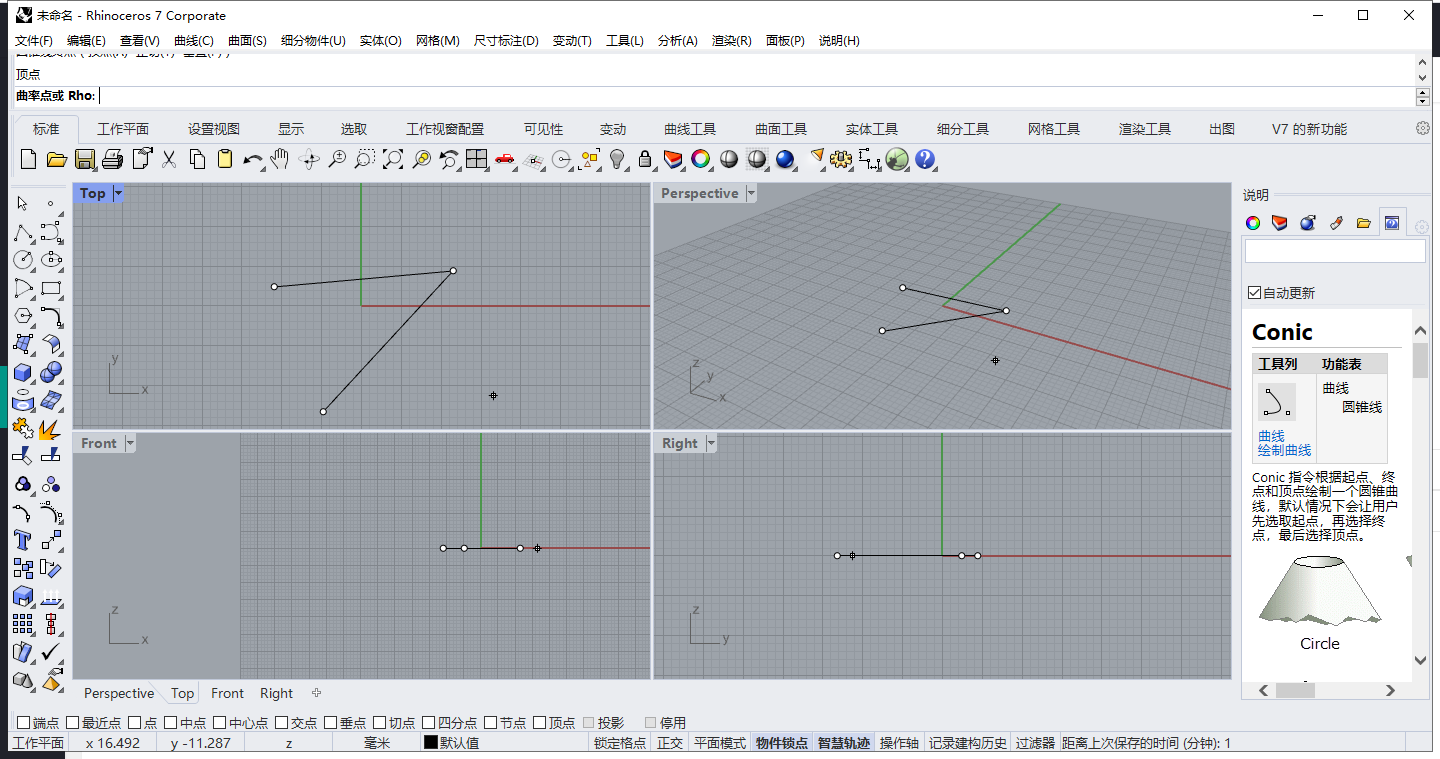
Task: Add a viewport tab with the plus icon
Action: coord(317,693)
